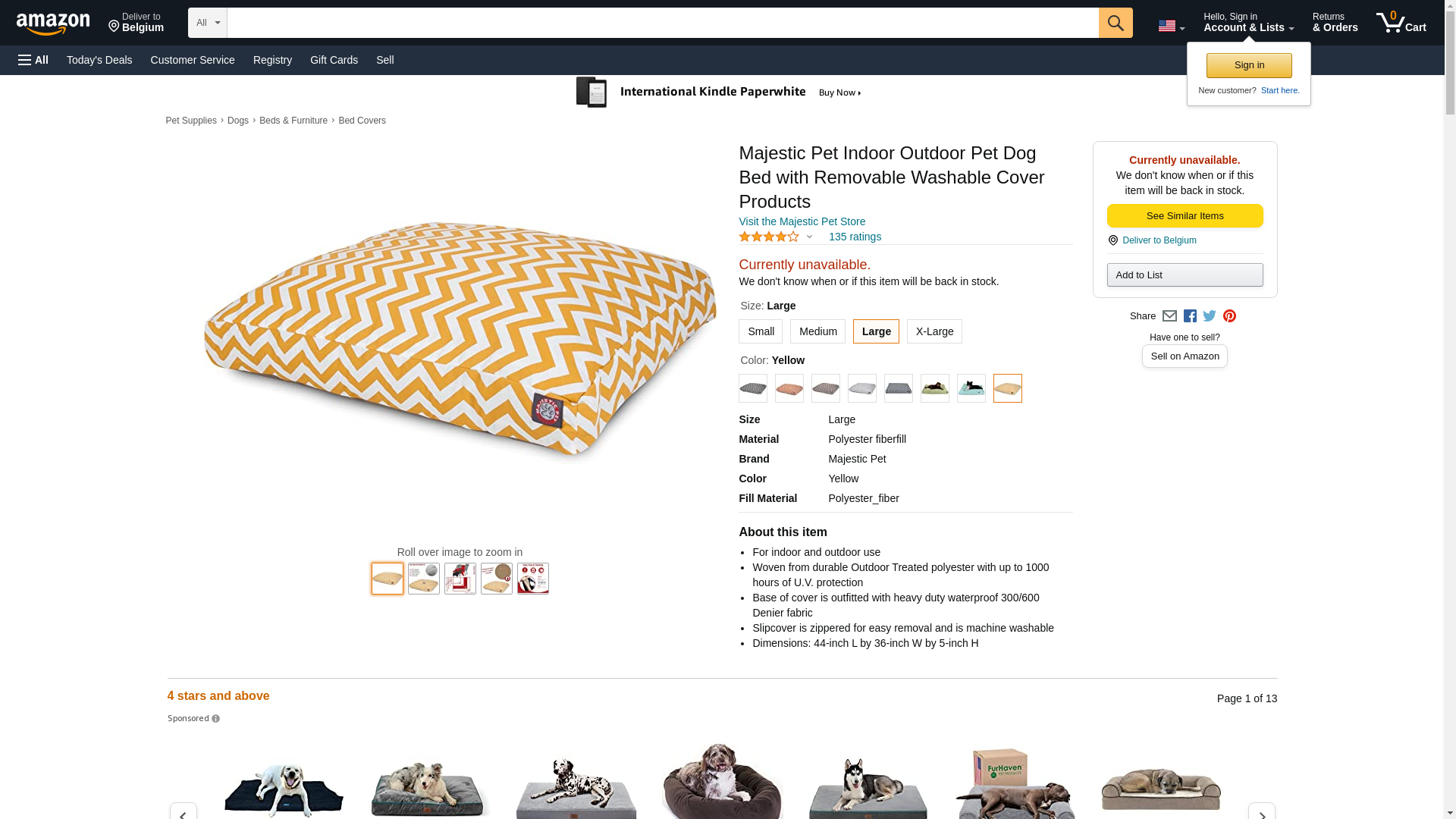
Task: Open the All hamburger menu
Action: pos(33,60)
